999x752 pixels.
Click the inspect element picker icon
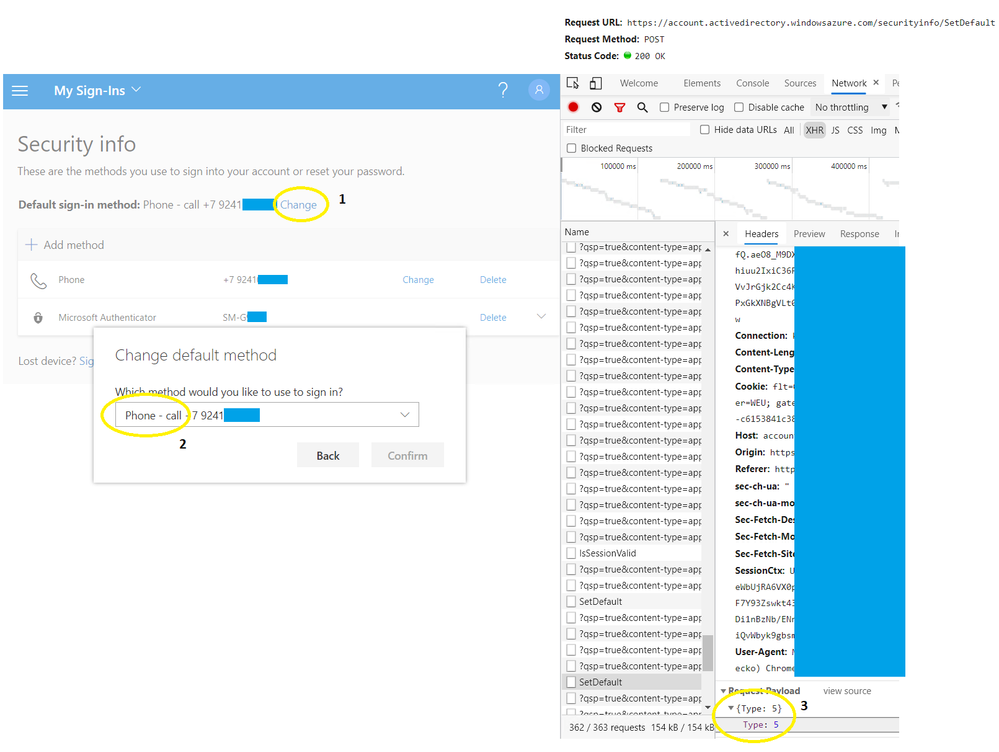coord(573,83)
